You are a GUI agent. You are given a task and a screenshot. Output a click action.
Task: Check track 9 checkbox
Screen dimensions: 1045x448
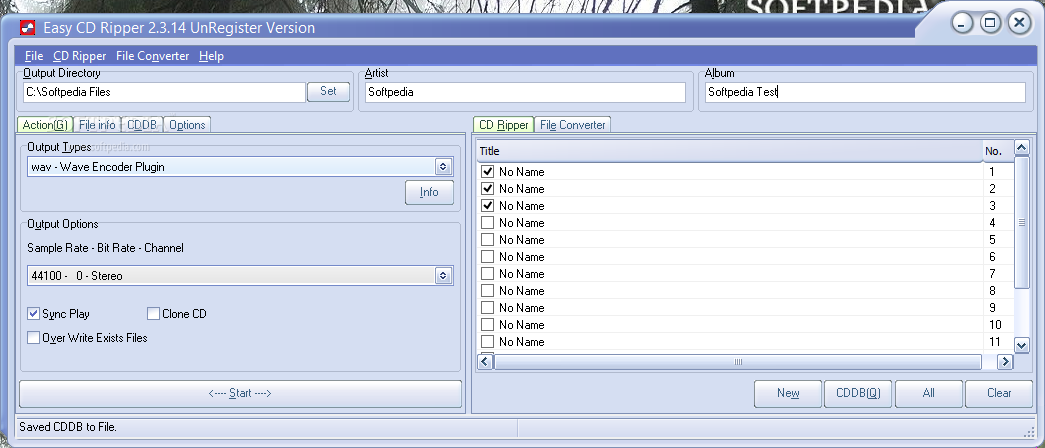[488, 308]
